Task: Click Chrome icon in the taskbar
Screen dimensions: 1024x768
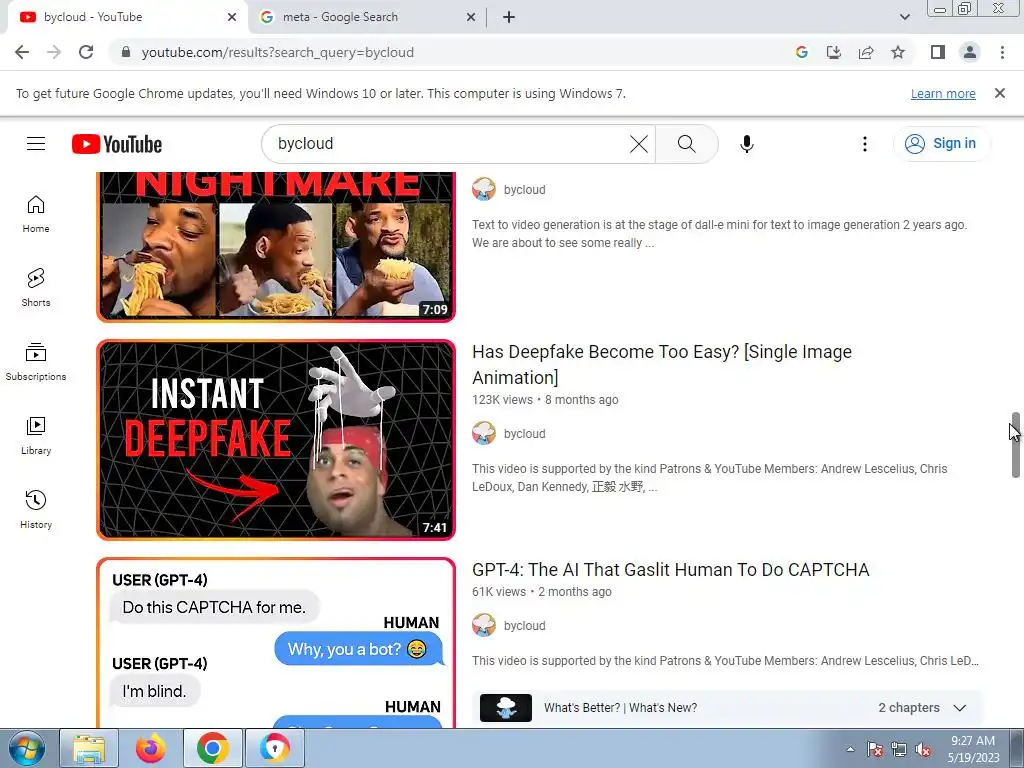Action: (212, 748)
